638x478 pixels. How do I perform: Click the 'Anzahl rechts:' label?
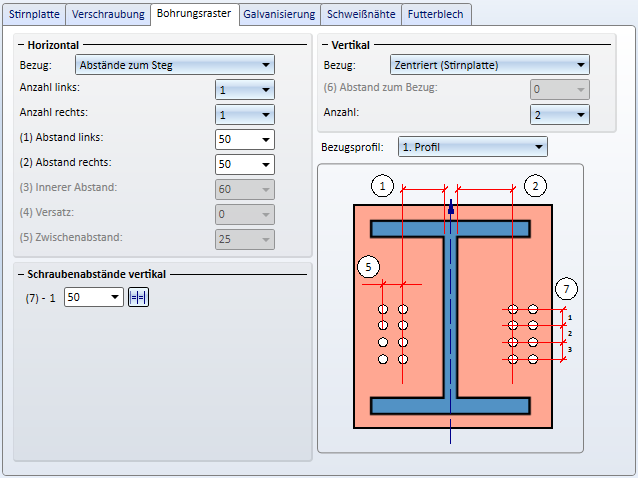[x=54, y=112]
